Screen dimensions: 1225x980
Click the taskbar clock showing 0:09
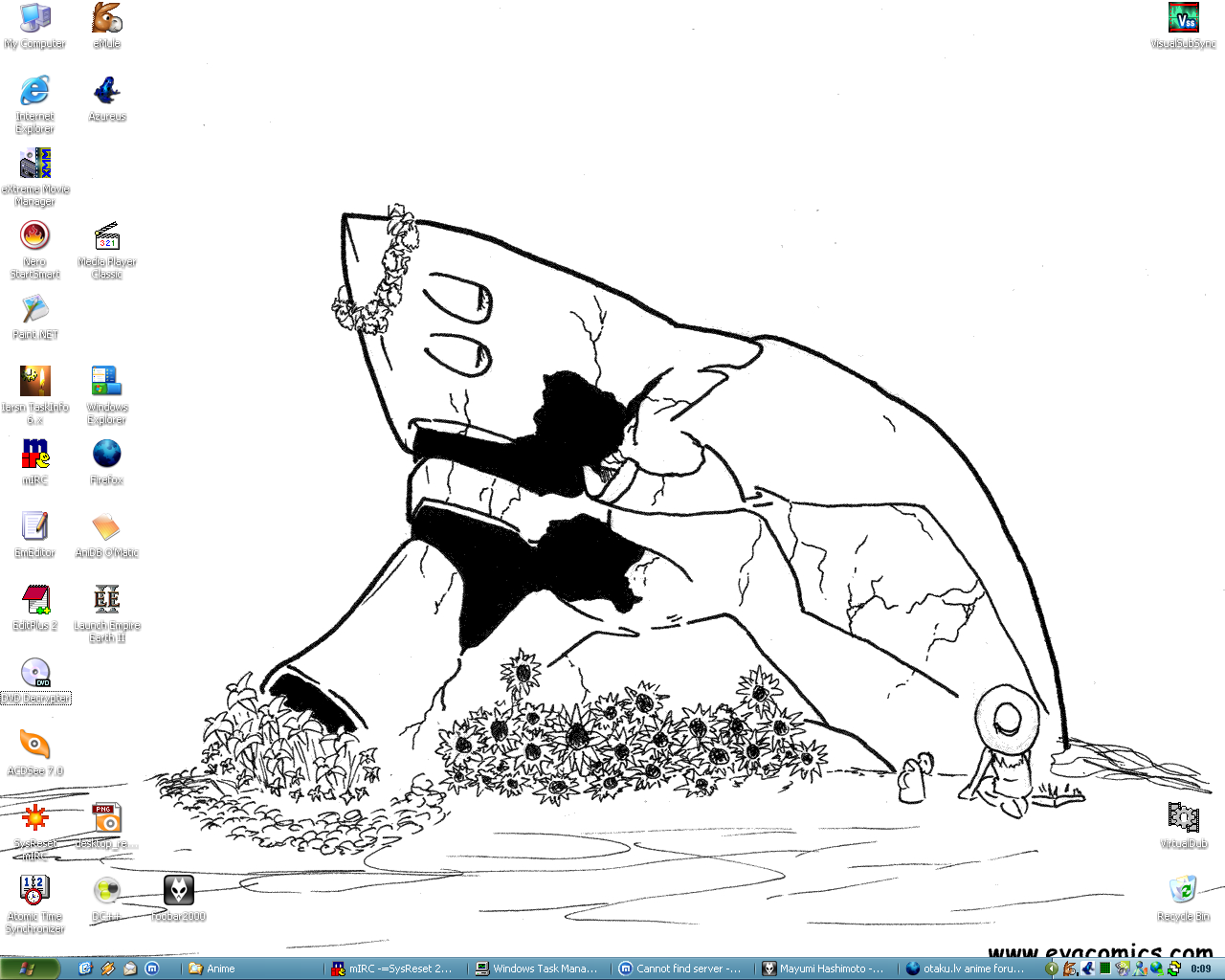click(1201, 969)
